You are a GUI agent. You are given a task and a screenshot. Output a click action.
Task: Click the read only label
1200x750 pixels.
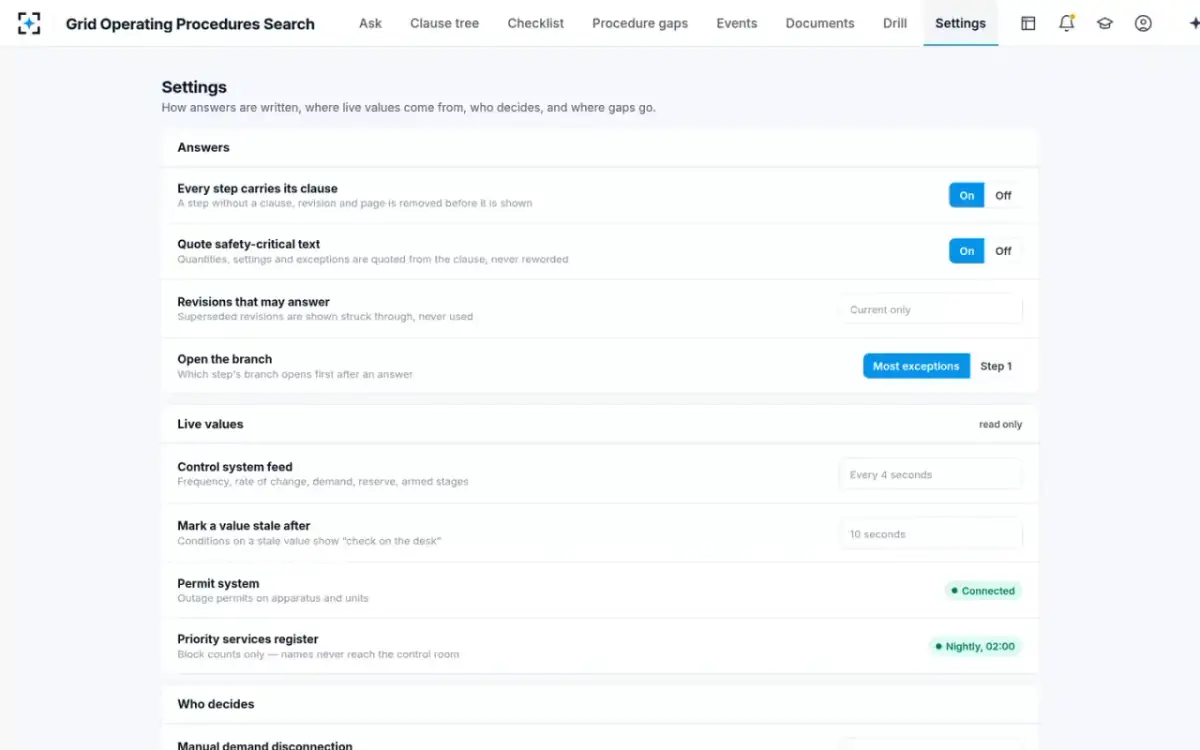(1000, 424)
